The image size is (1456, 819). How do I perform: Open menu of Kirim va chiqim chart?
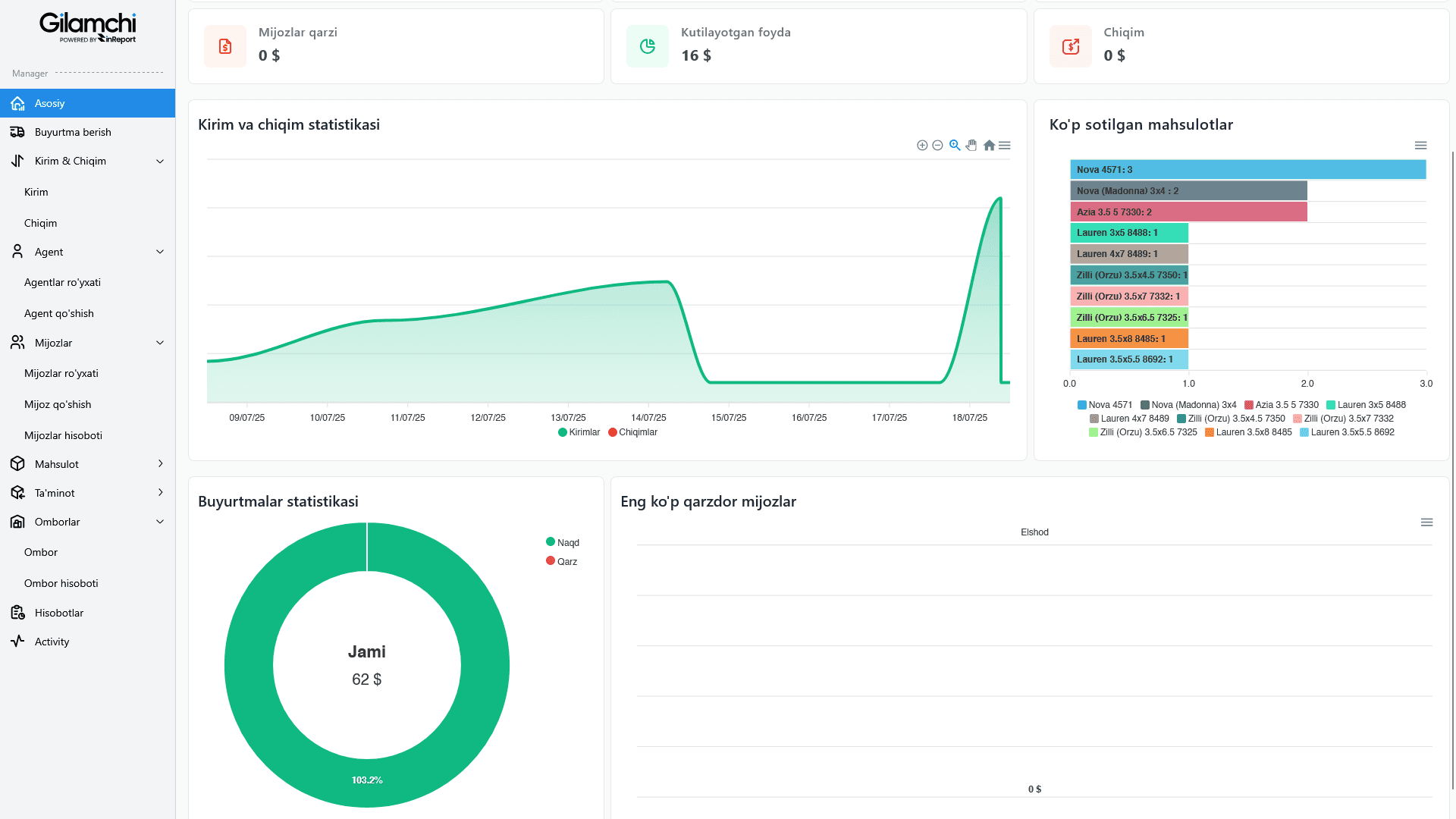coord(1005,146)
